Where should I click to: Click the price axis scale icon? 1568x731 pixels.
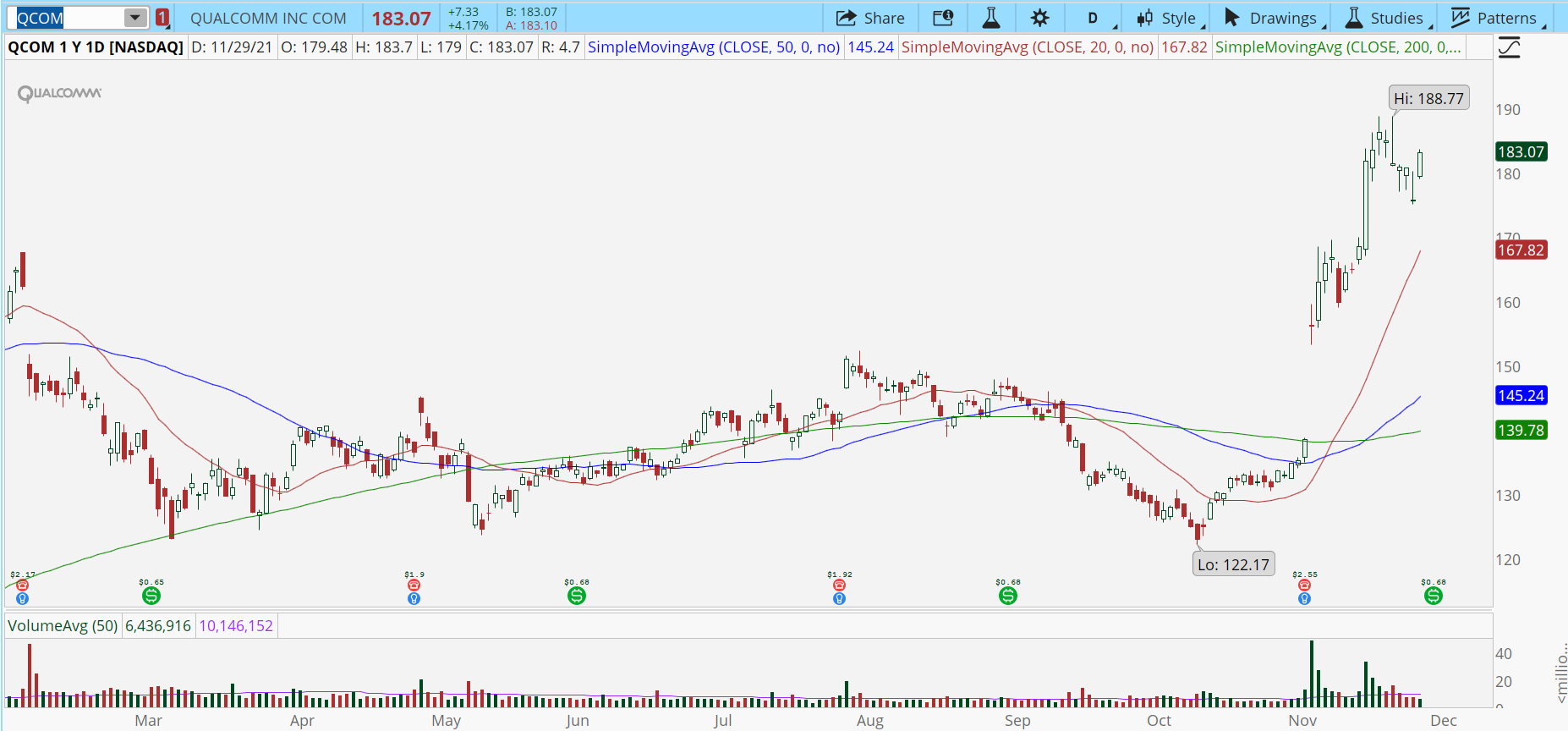[x=1509, y=47]
